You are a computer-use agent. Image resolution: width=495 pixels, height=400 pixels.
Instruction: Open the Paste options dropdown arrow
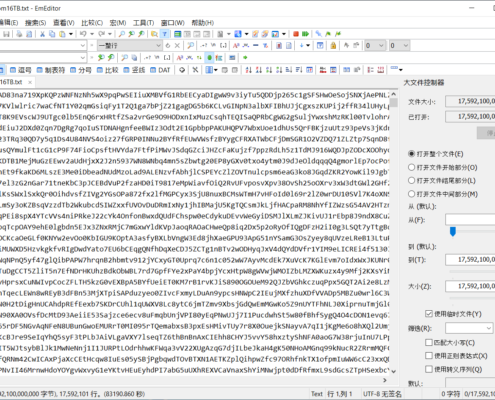click(71, 34)
